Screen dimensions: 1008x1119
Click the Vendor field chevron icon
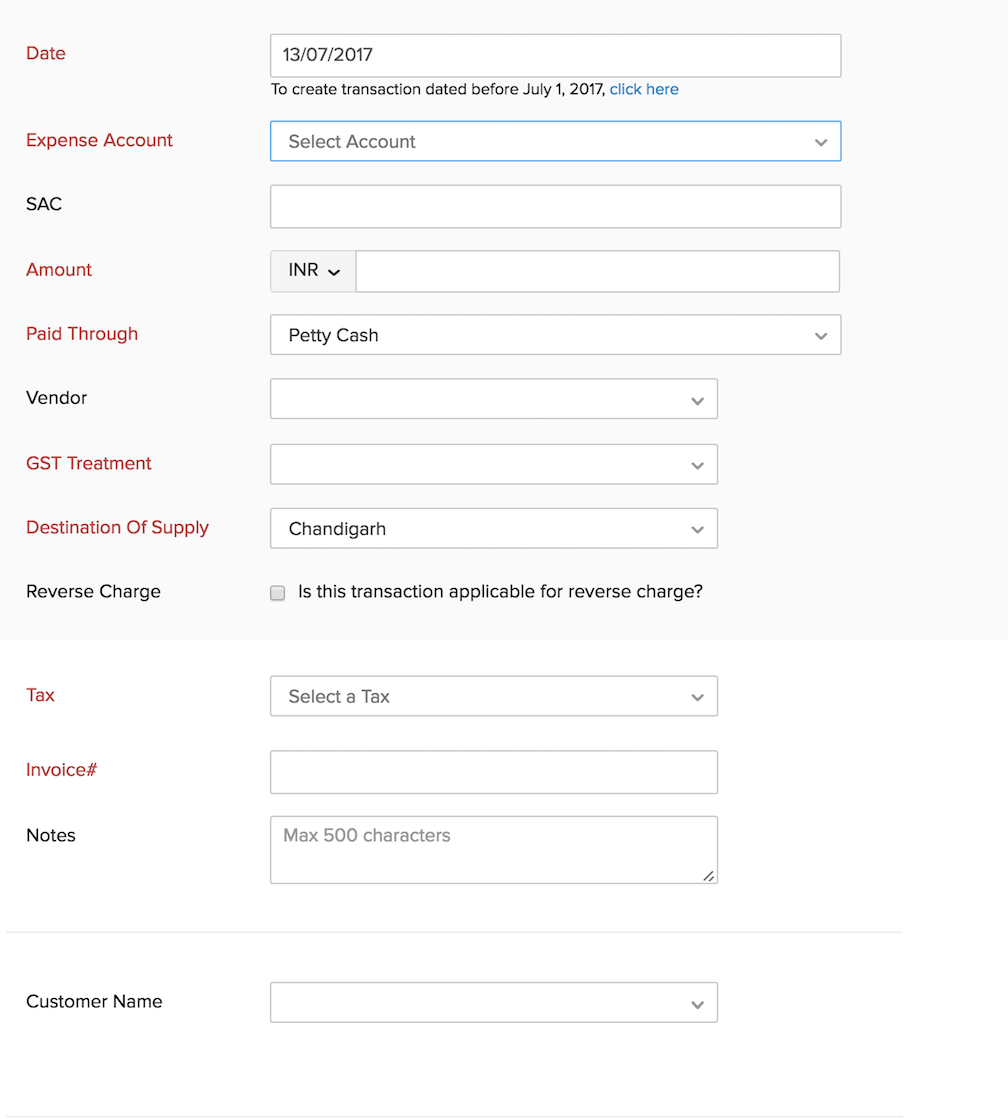click(697, 401)
